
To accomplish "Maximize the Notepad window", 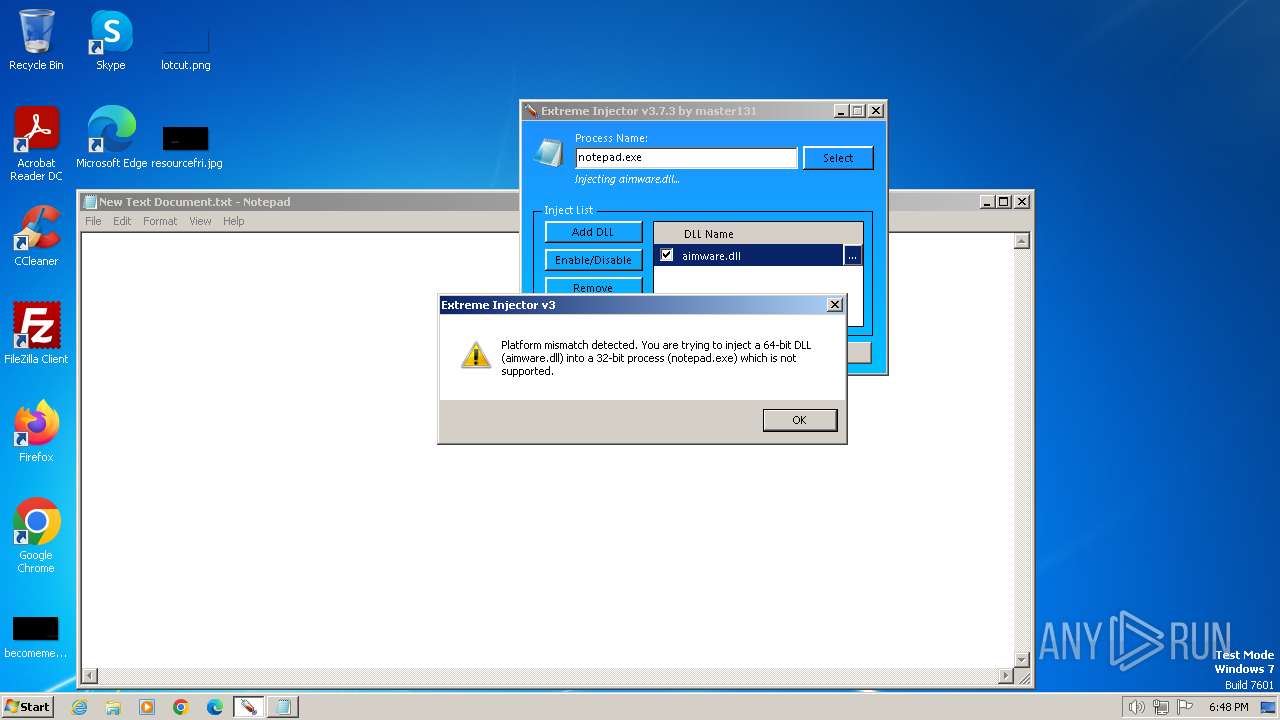I will [x=1004, y=201].
